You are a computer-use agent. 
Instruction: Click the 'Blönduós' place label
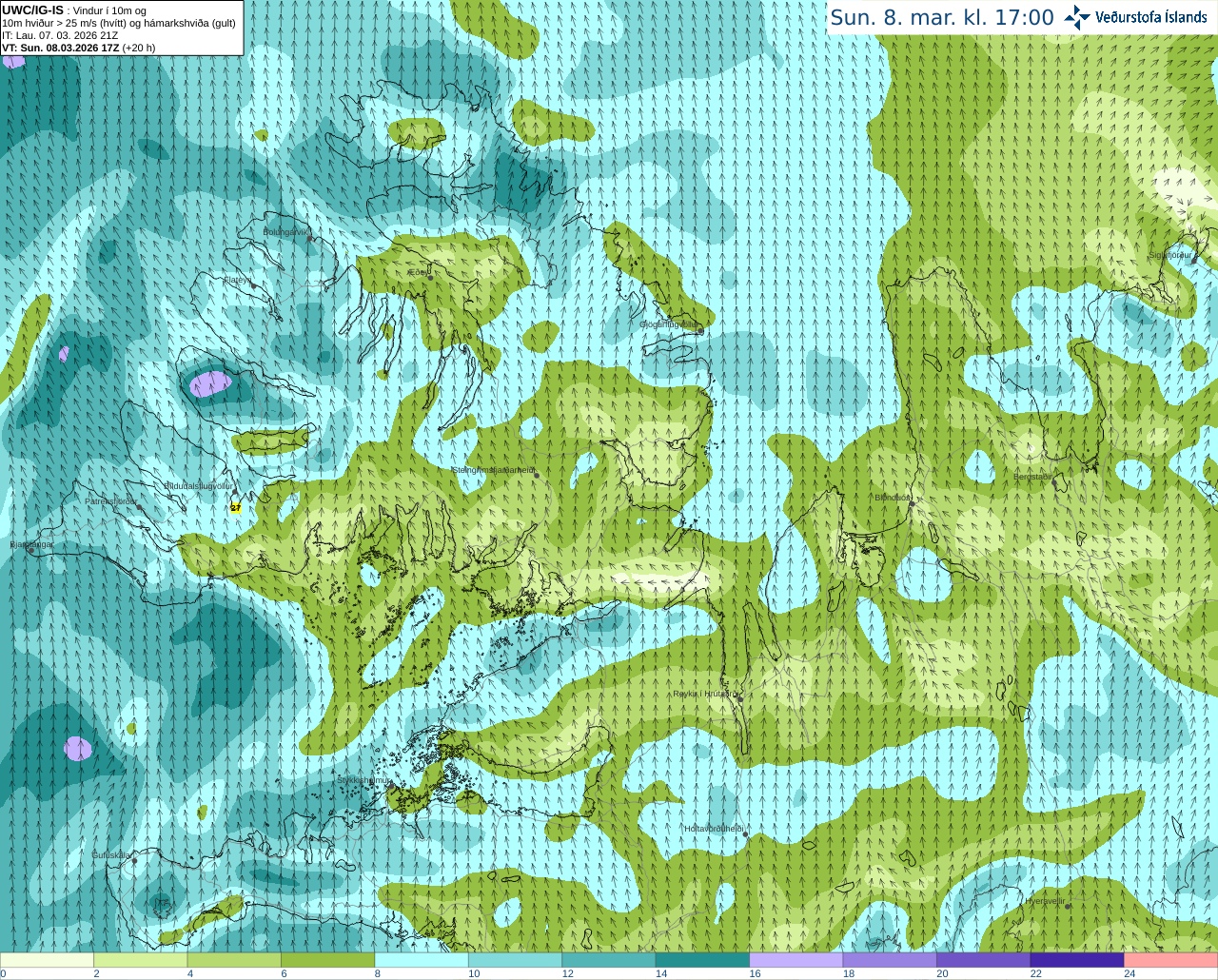[893, 498]
